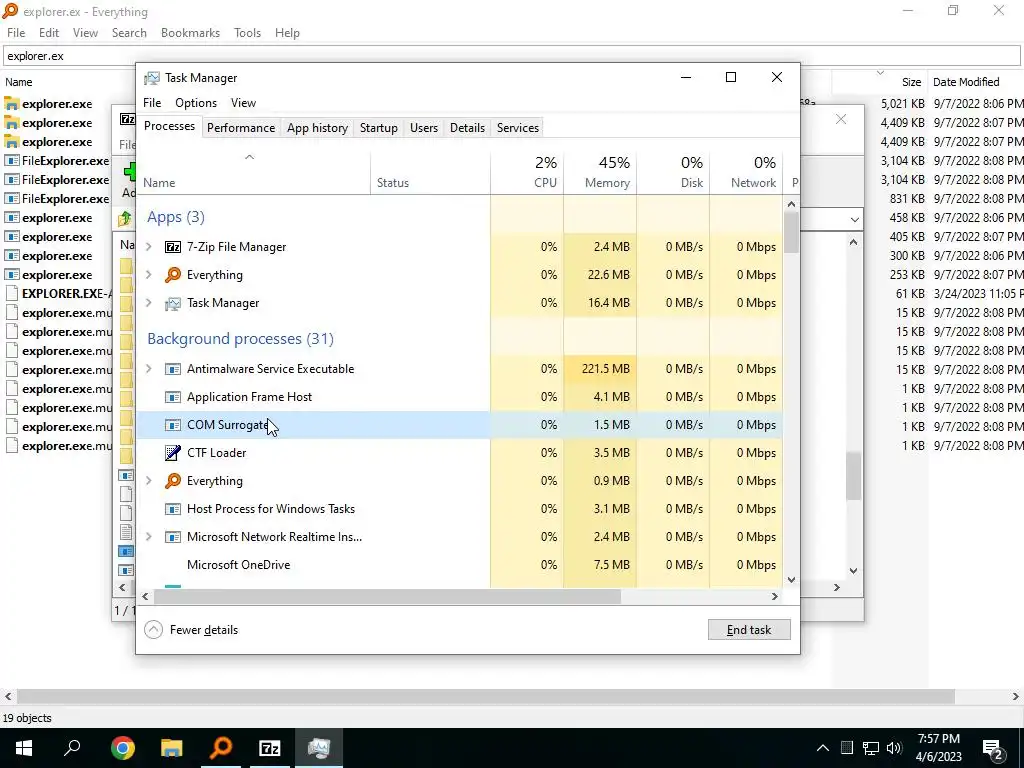The image size is (1024, 768).
Task: Open Search menu in Everything
Action: (x=129, y=33)
